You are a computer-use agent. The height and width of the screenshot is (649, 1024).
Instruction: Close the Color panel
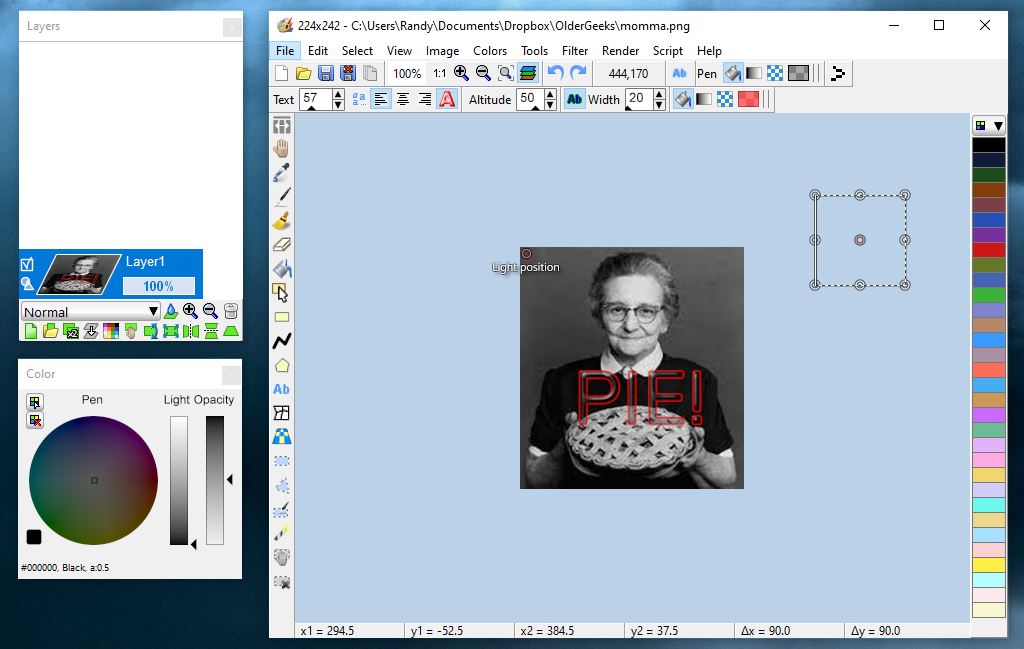[231, 375]
